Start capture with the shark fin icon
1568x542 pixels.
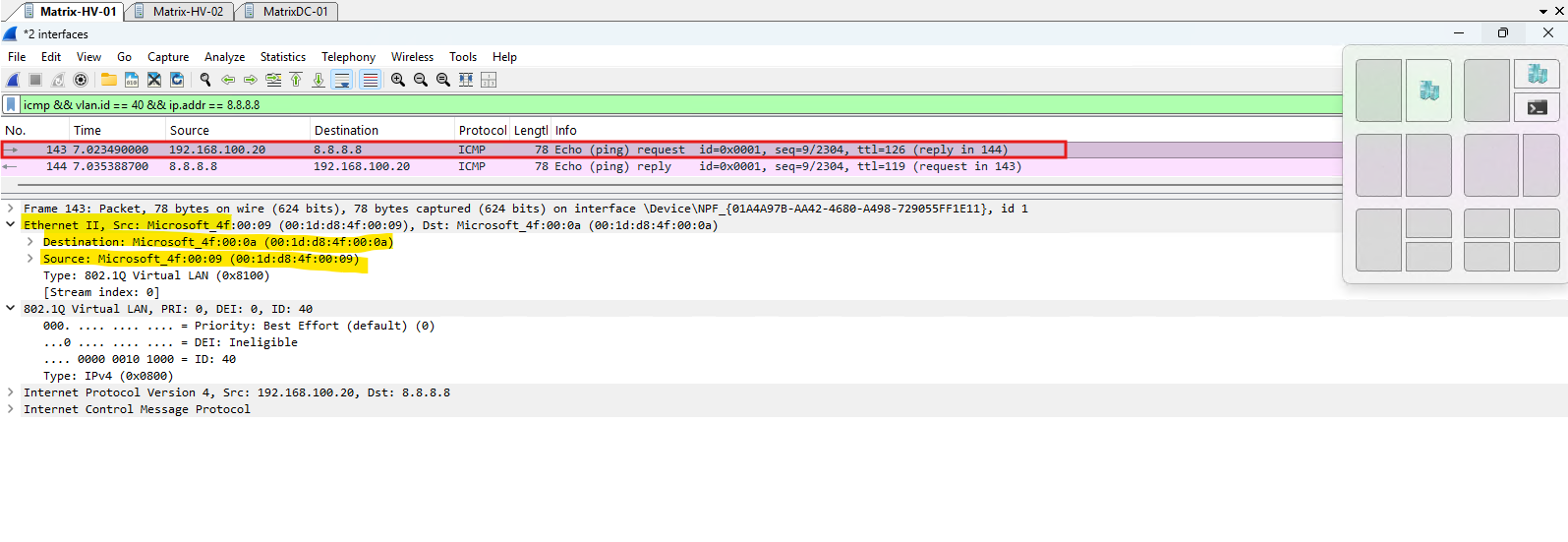pyautogui.click(x=13, y=80)
